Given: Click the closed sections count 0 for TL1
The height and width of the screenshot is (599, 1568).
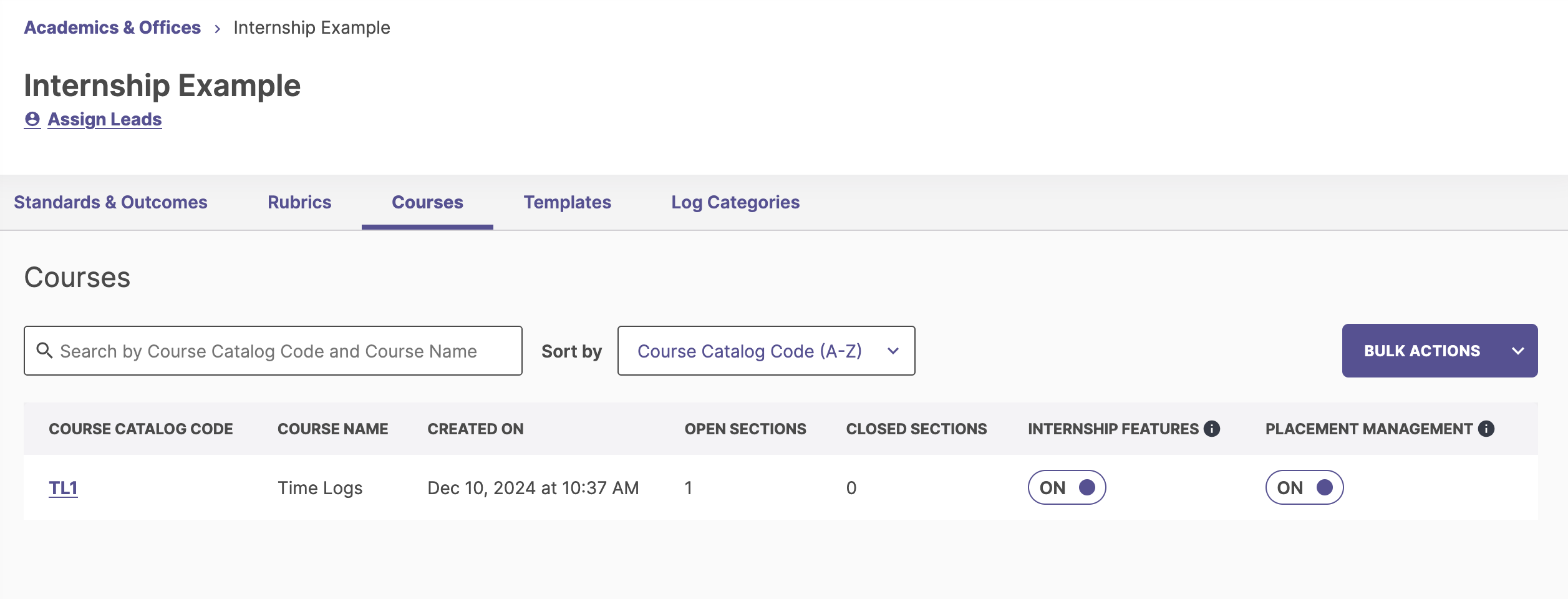Looking at the screenshot, I should pos(851,488).
